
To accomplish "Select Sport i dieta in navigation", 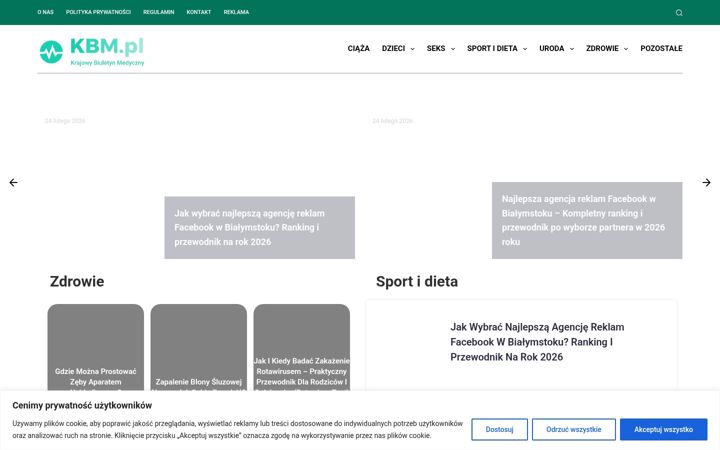I will (x=492, y=48).
